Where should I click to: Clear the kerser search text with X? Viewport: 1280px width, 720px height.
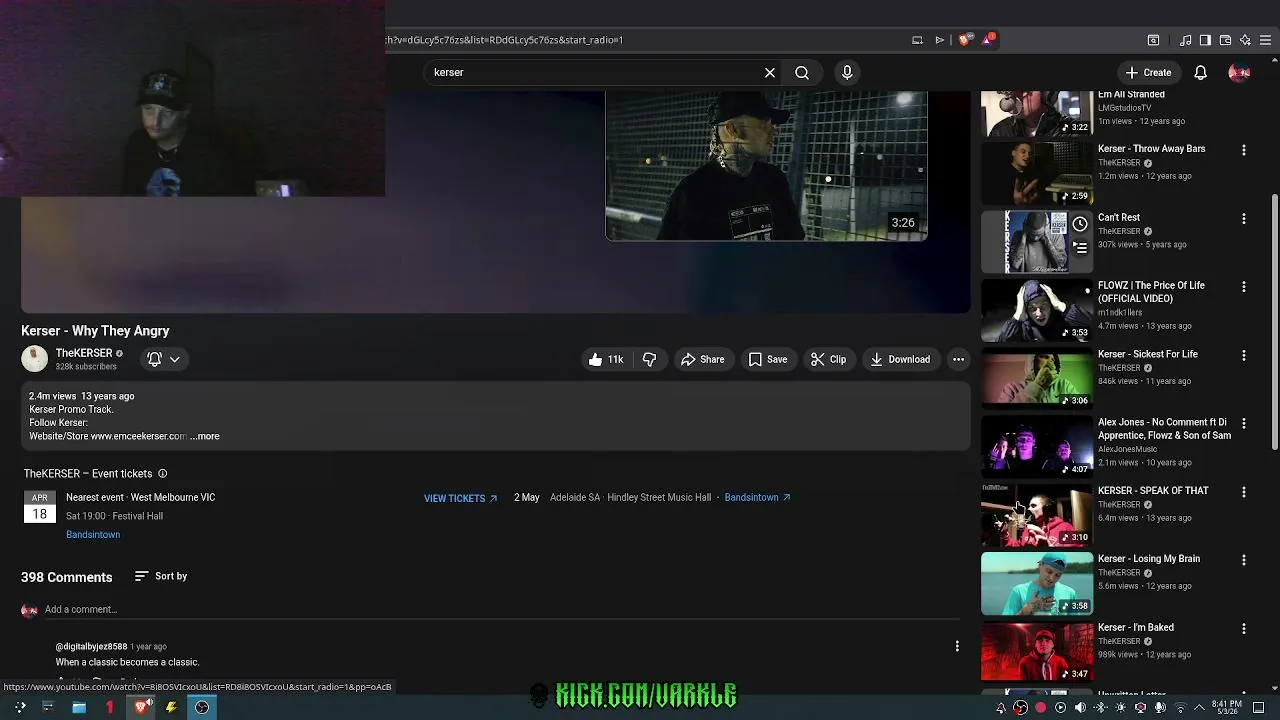pos(770,72)
